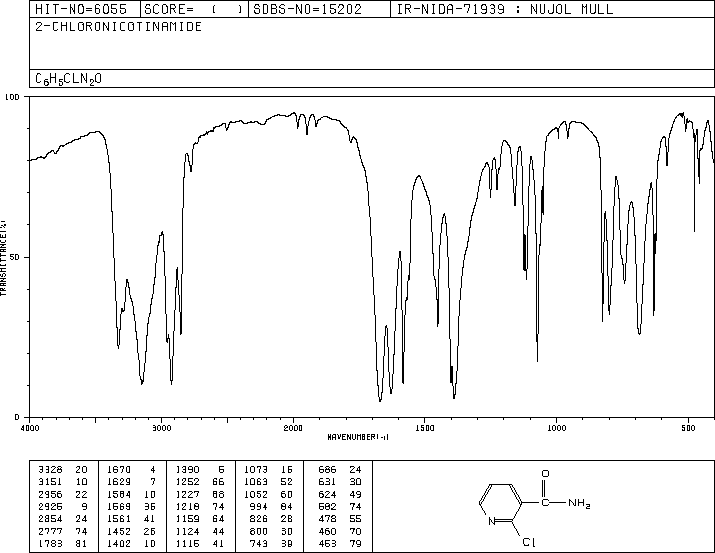Viewport: 715px width, 553px height.
Task: Select the IR-NIDA-71939 NUJOL MULL label
Action: coord(505,9)
